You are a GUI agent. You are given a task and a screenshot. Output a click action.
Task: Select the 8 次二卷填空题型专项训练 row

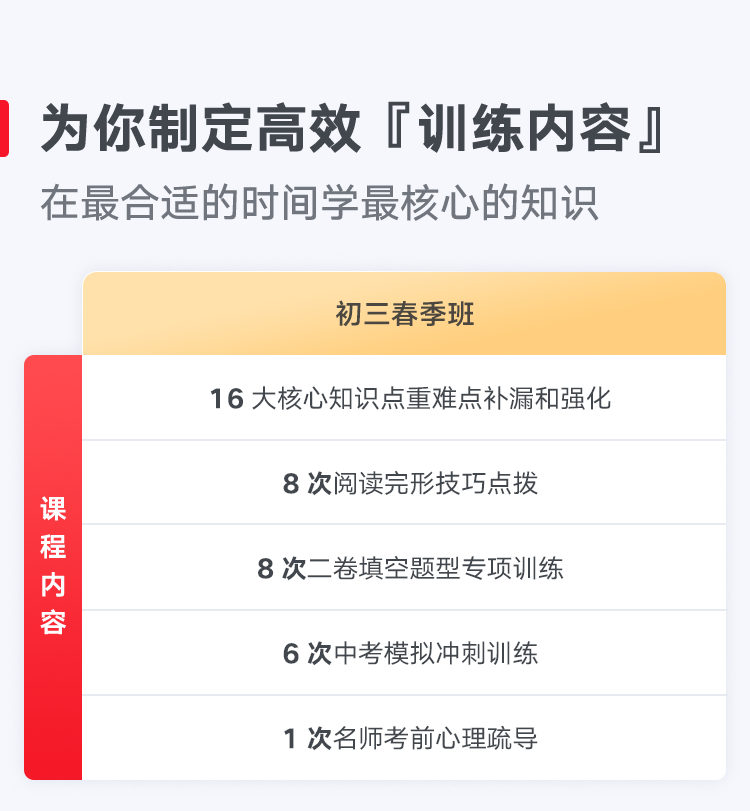tap(404, 567)
